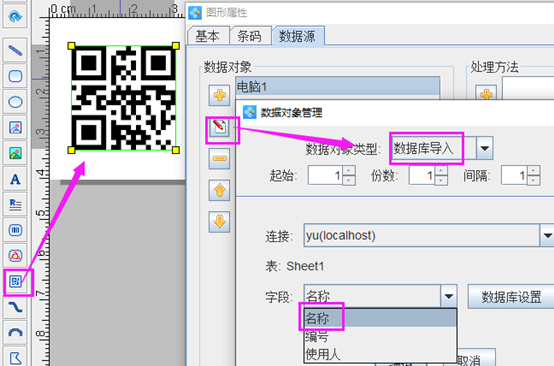The image size is (554, 366).
Task: Remove data object with minus button
Action: pos(219,159)
